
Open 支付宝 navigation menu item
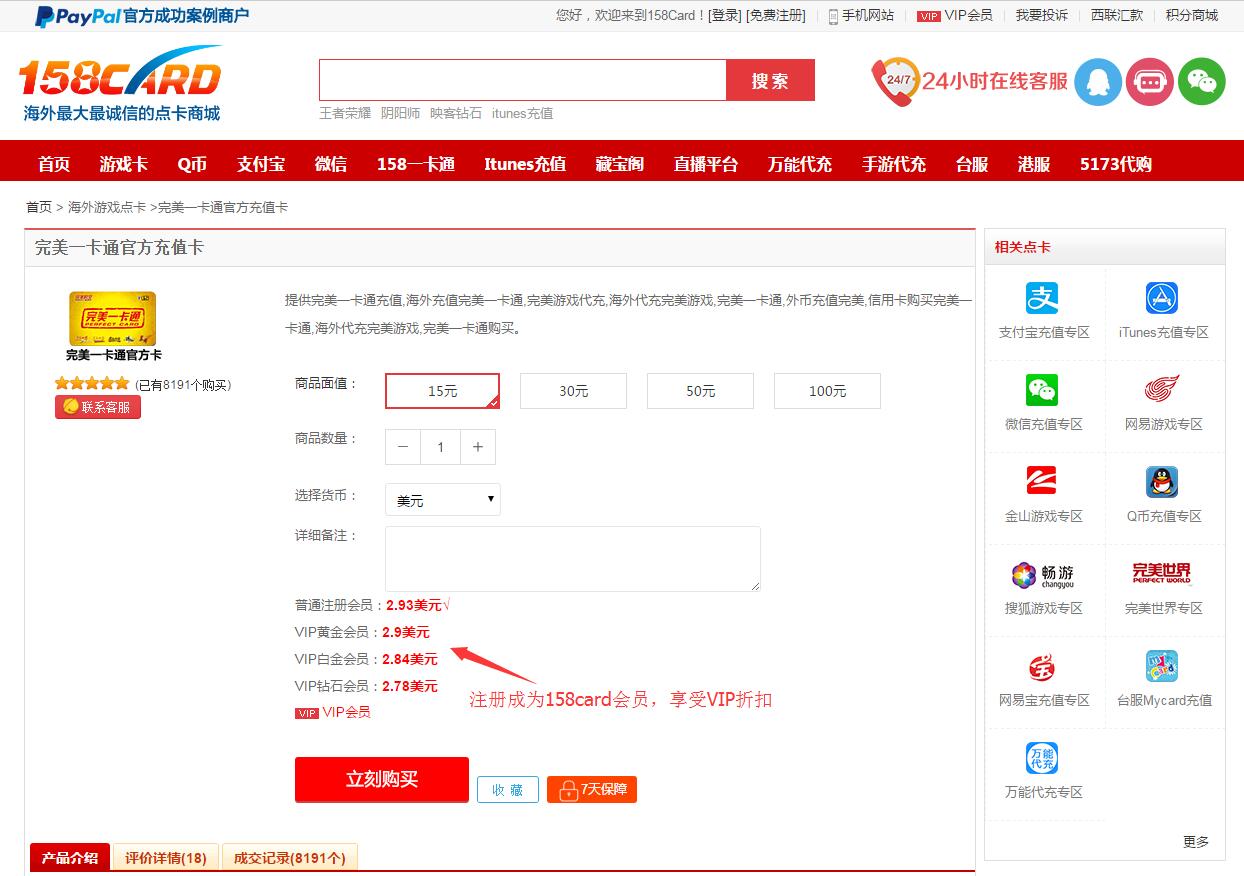click(261, 164)
